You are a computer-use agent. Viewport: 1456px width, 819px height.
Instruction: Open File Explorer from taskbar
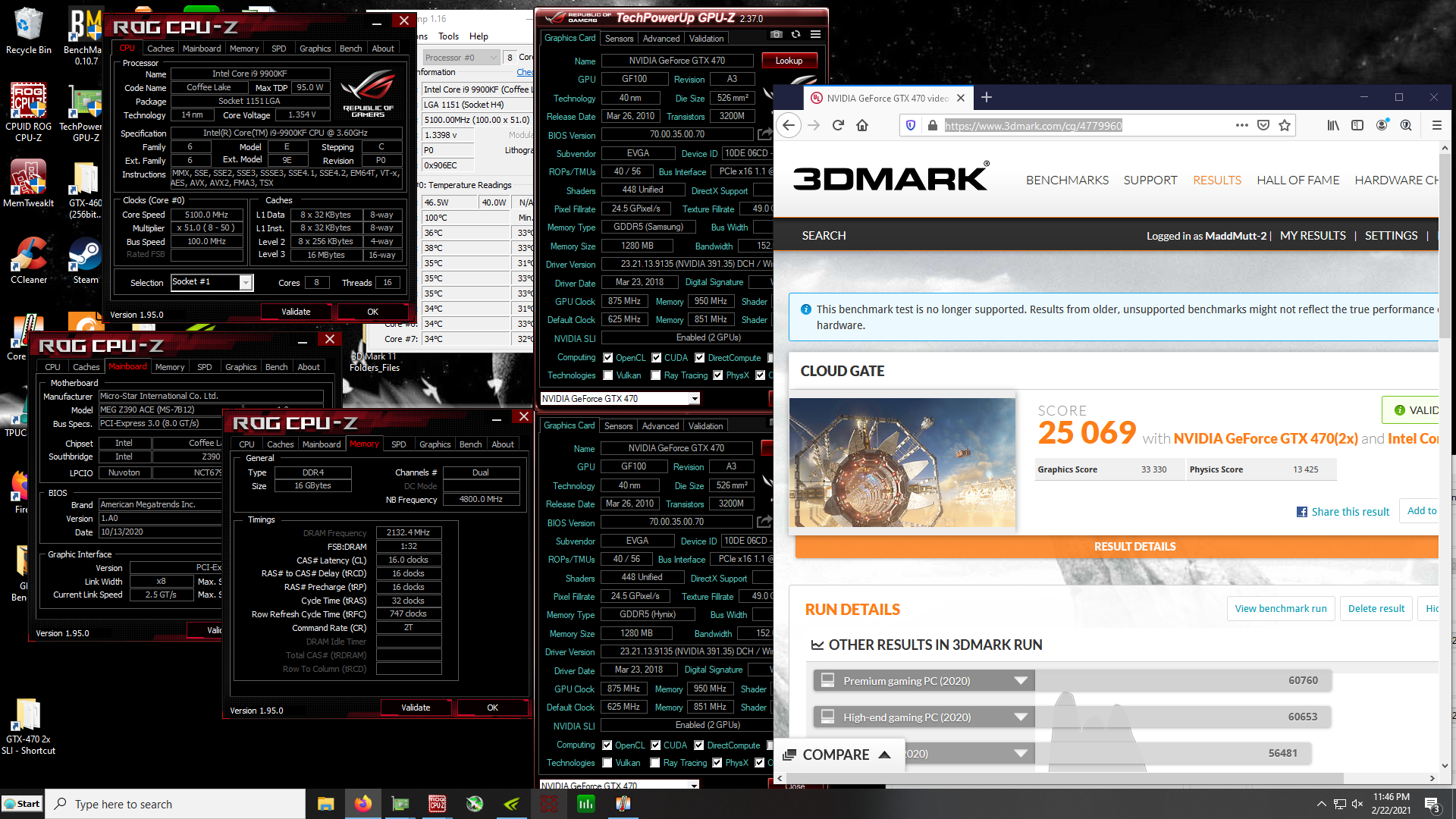click(x=325, y=804)
